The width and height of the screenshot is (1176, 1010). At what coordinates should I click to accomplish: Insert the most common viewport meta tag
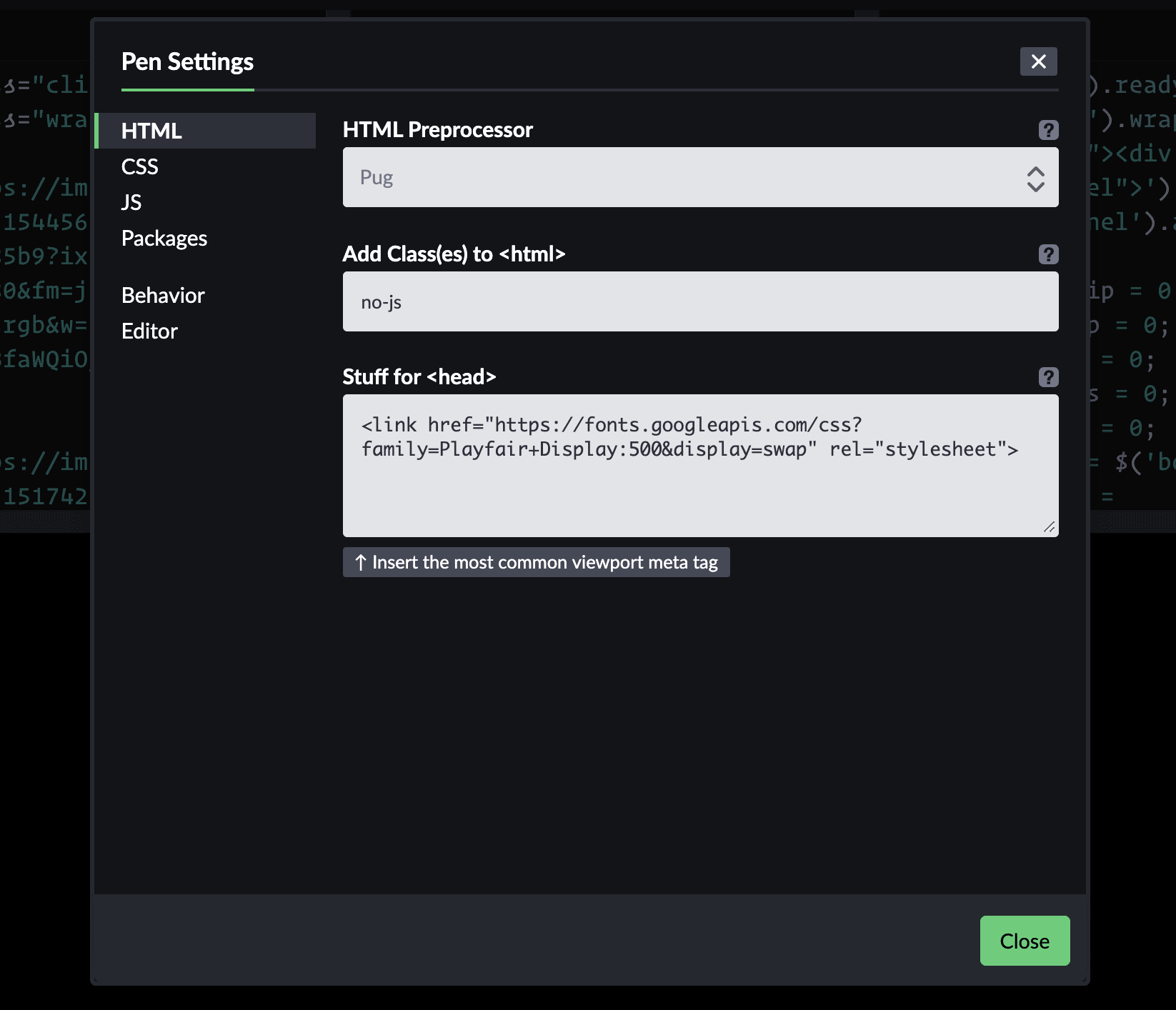(x=536, y=562)
